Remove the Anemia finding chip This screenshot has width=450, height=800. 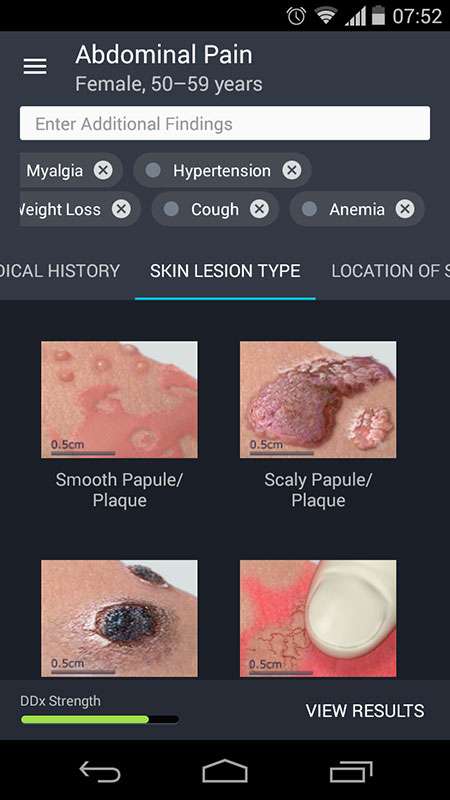pos(405,209)
